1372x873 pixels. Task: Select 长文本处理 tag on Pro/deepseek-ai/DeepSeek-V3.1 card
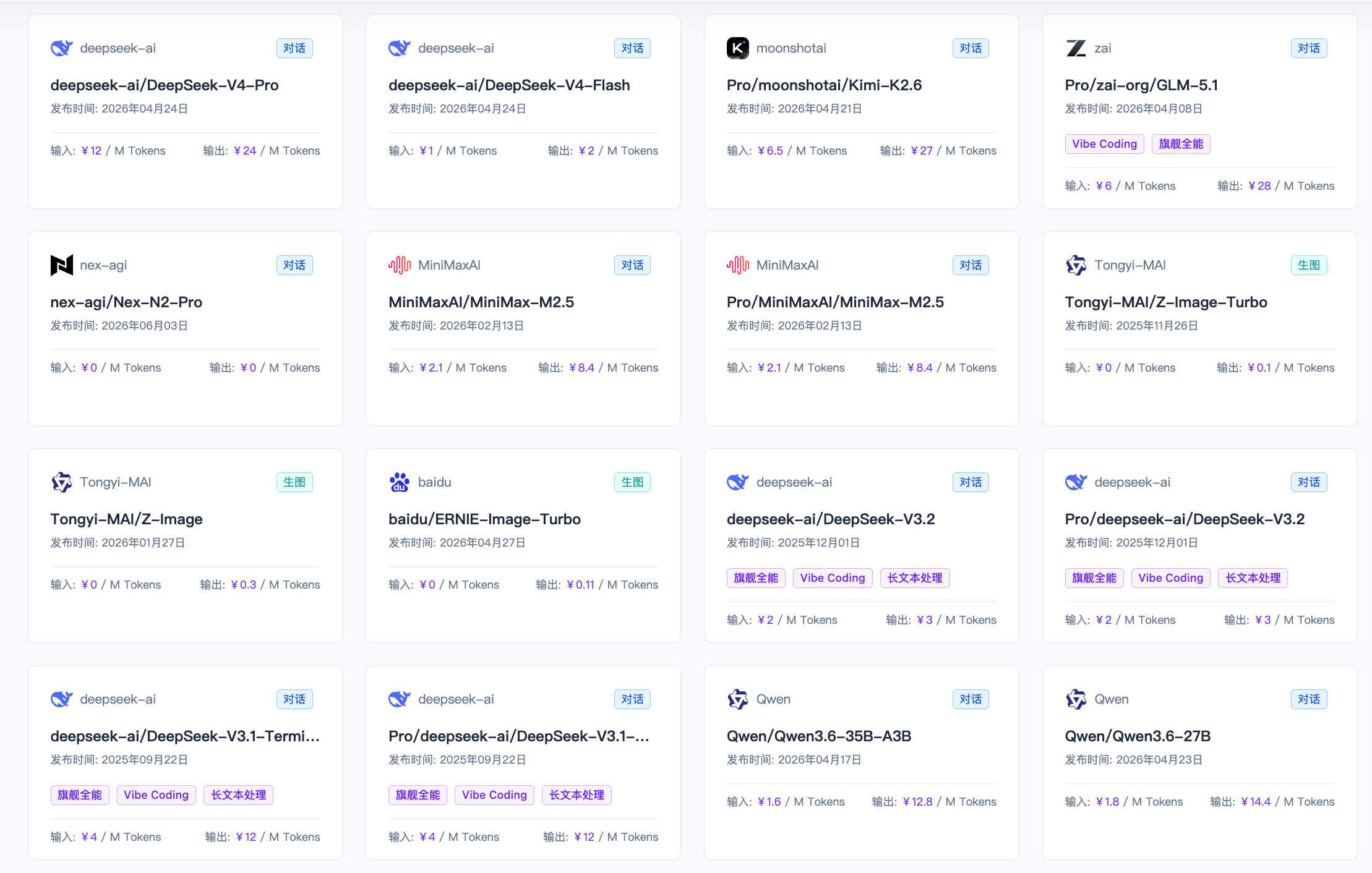tap(577, 795)
